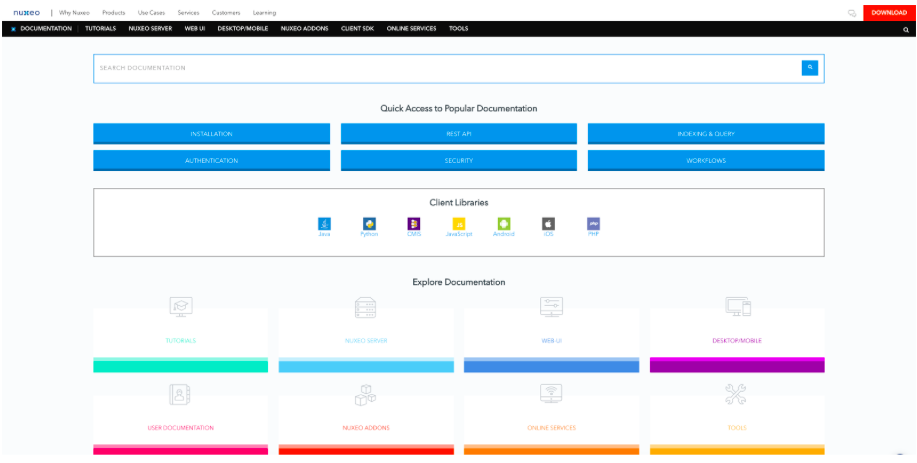Open Indexing & Query quick access button
Screen dimensions: 917x463
(706, 134)
